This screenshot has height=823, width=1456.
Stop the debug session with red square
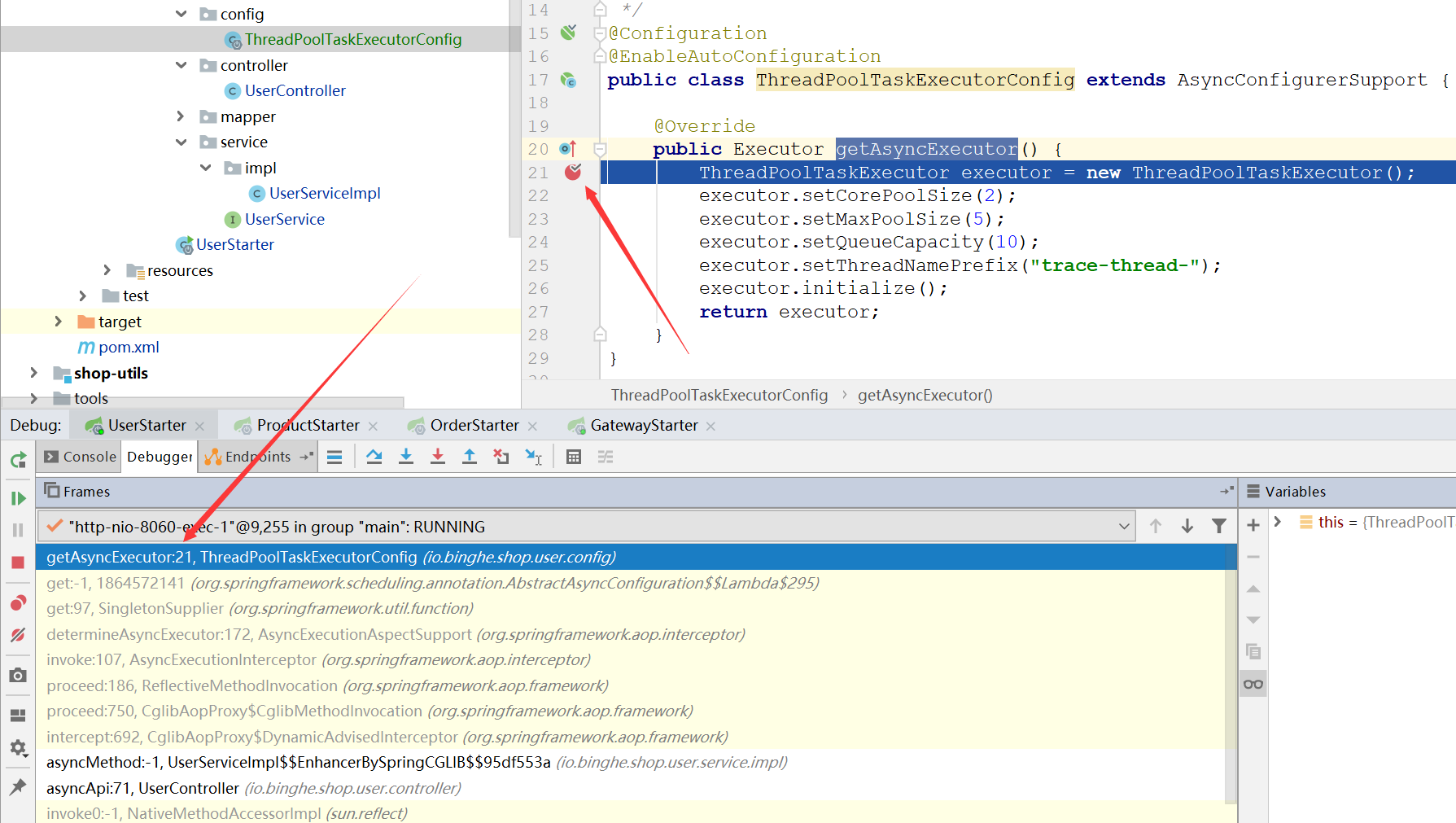(18, 563)
